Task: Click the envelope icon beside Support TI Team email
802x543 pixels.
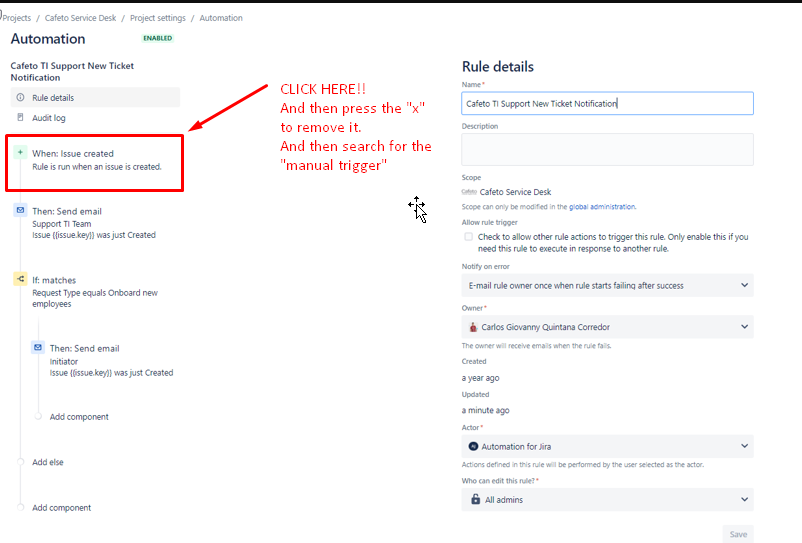Action: click(20, 210)
